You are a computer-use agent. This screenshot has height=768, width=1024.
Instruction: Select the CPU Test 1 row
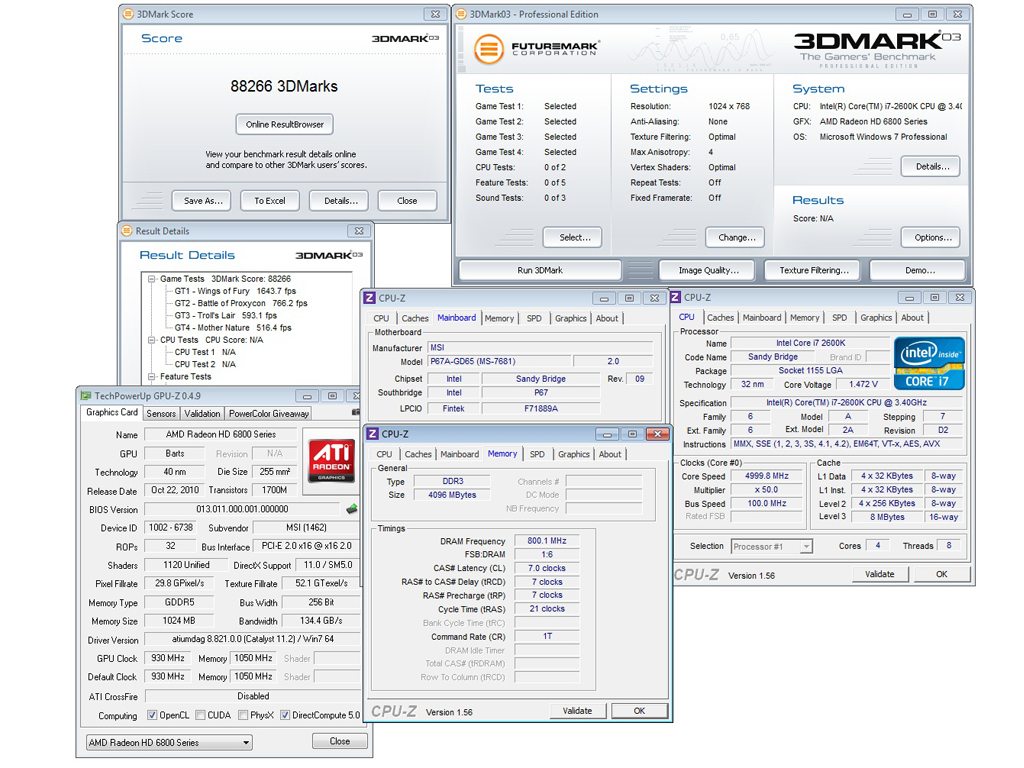[x=205, y=352]
